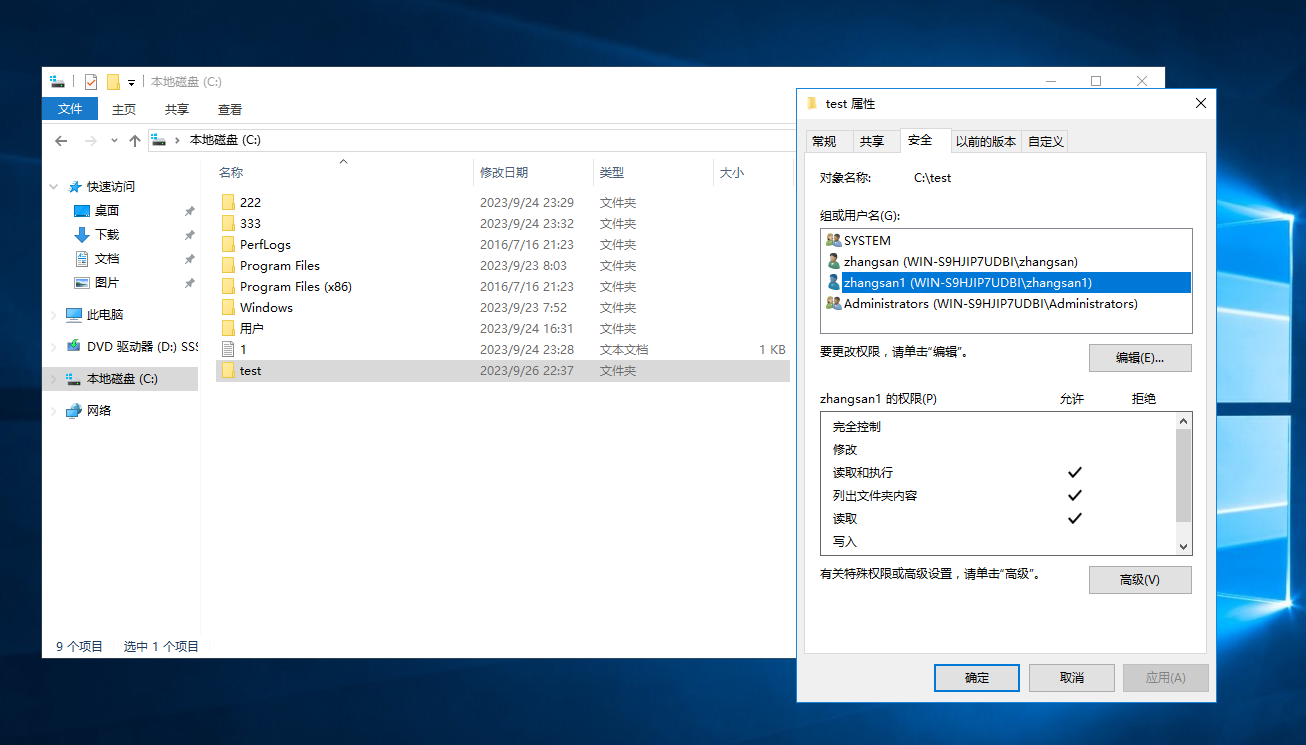Click the permissions list scrollbar thumb
This screenshot has height=745, width=1306.
pos(1184,476)
